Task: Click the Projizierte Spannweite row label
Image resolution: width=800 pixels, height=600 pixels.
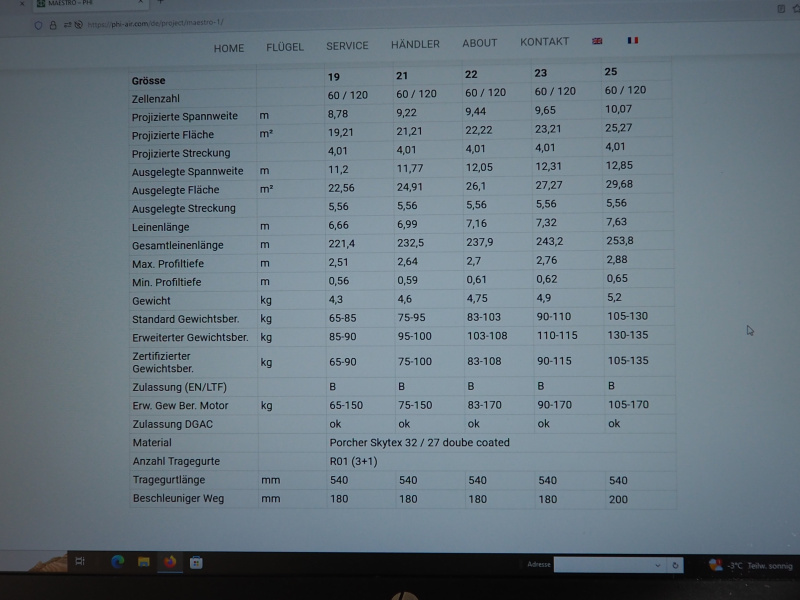Action: (x=185, y=116)
